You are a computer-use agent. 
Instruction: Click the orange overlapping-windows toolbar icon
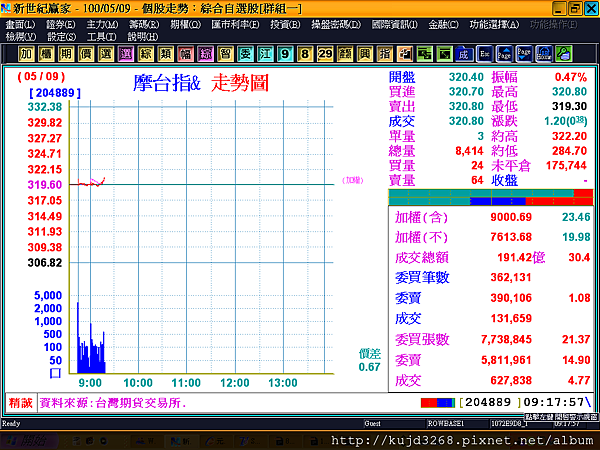tap(404, 54)
